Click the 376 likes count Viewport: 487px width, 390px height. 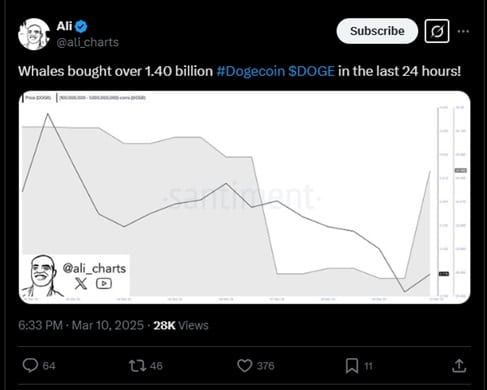tap(266, 366)
